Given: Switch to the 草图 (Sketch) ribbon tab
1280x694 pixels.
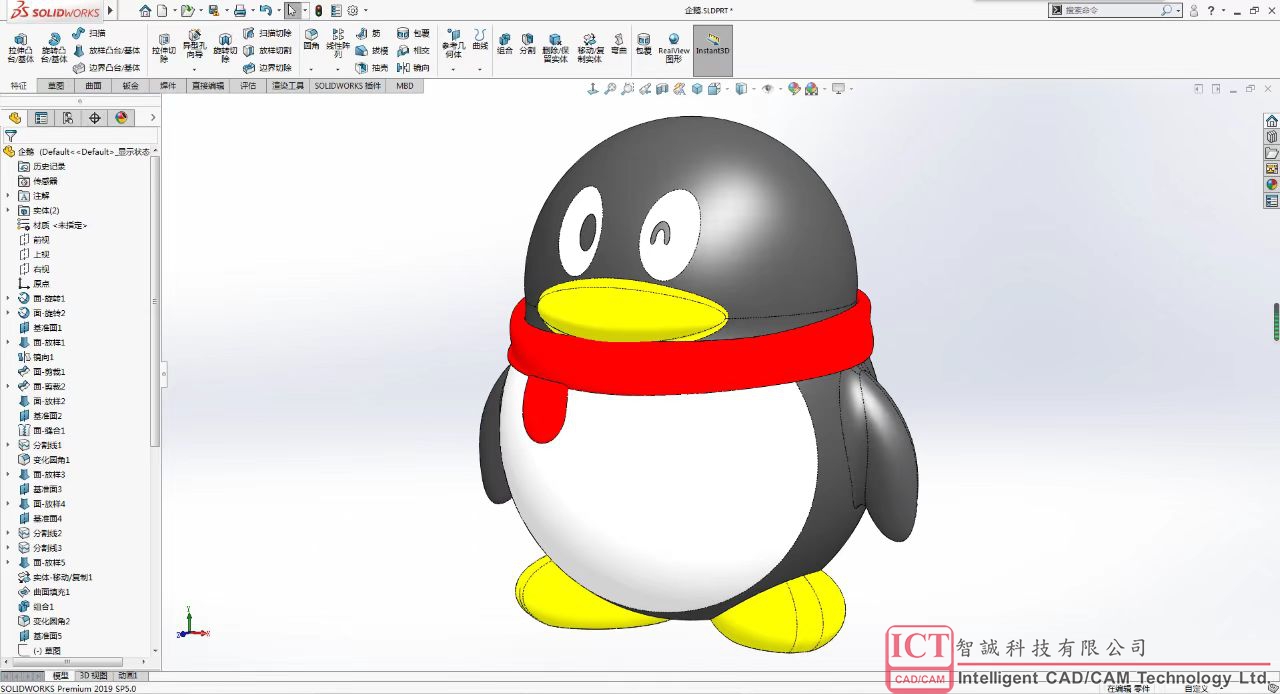Looking at the screenshot, I should pos(56,86).
